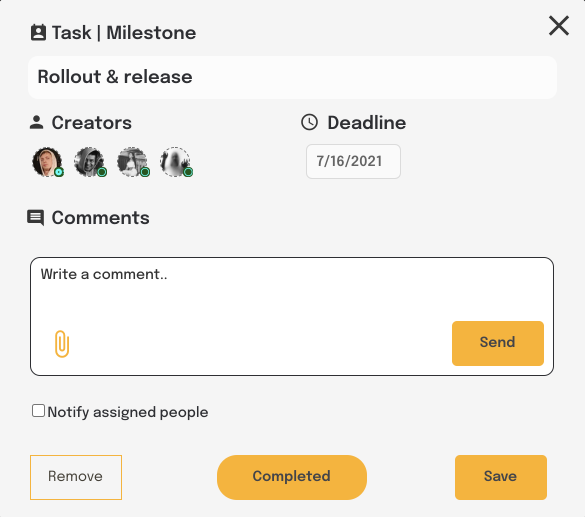Open the deadline date field 7/16/2021
The width and height of the screenshot is (585, 517).
pyautogui.click(x=353, y=162)
